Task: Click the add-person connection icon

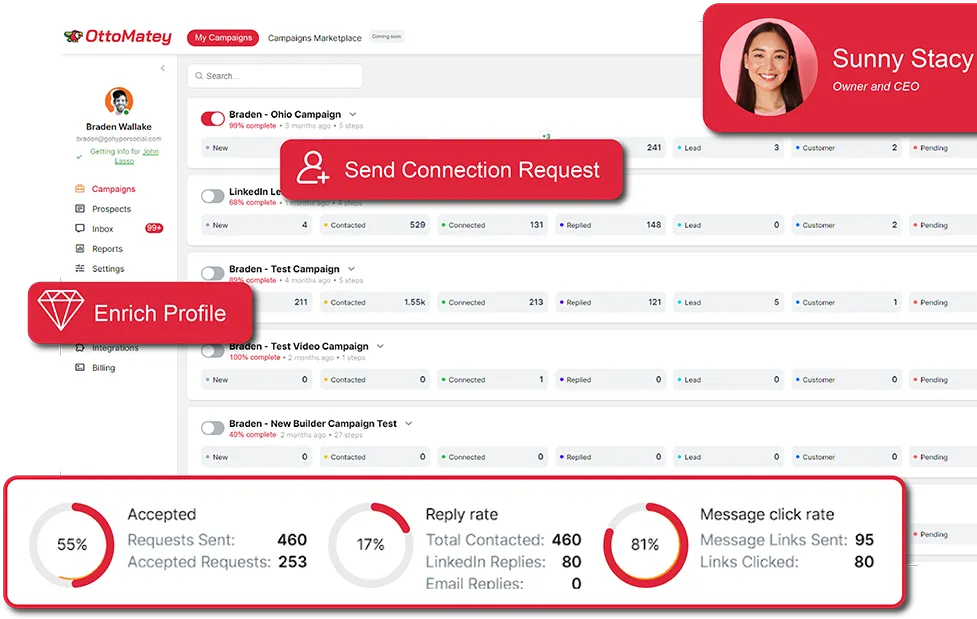Action: 312,167
